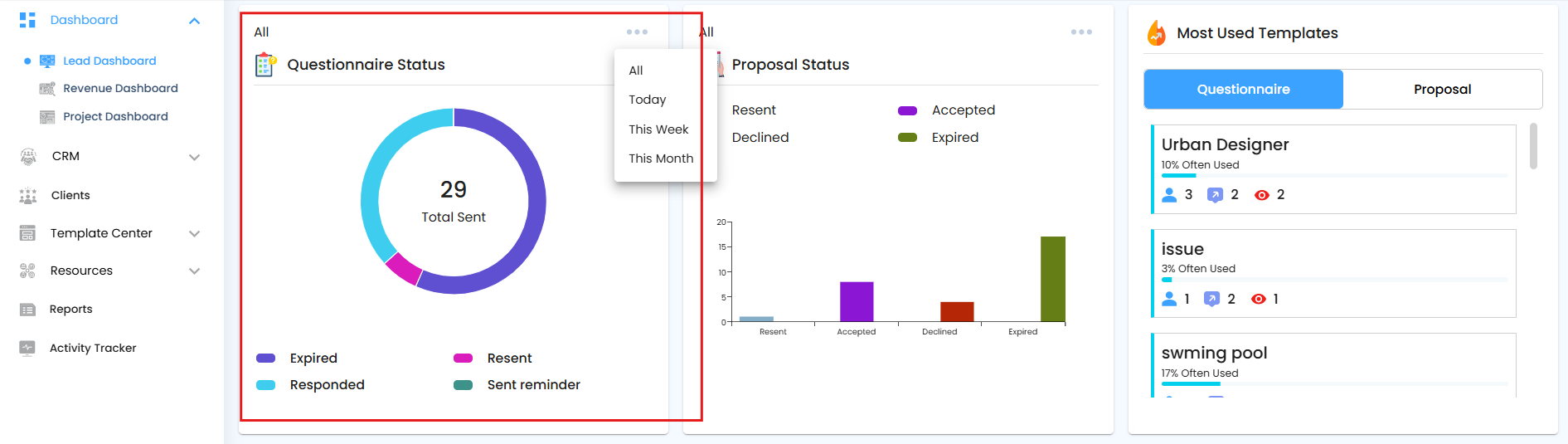Click the templates list scrollbar
Screen dimensions: 1568x444
pyautogui.click(x=1533, y=146)
